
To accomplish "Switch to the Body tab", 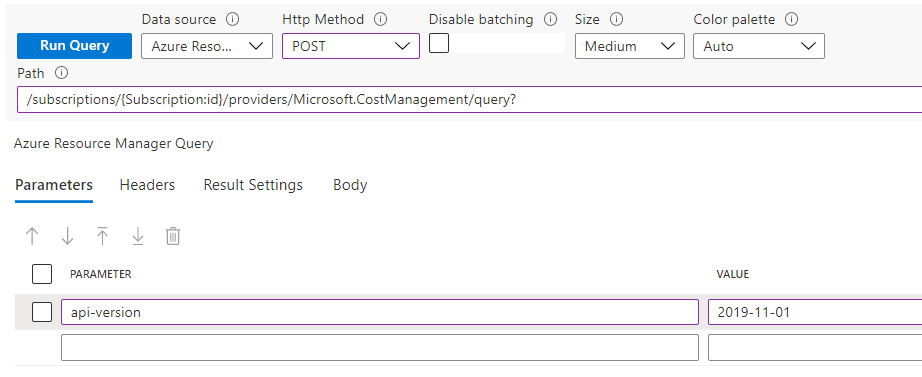I will coord(350,185).
